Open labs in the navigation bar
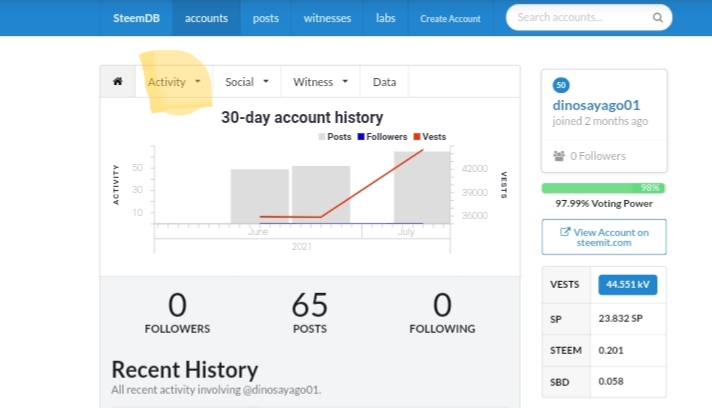 coord(386,18)
